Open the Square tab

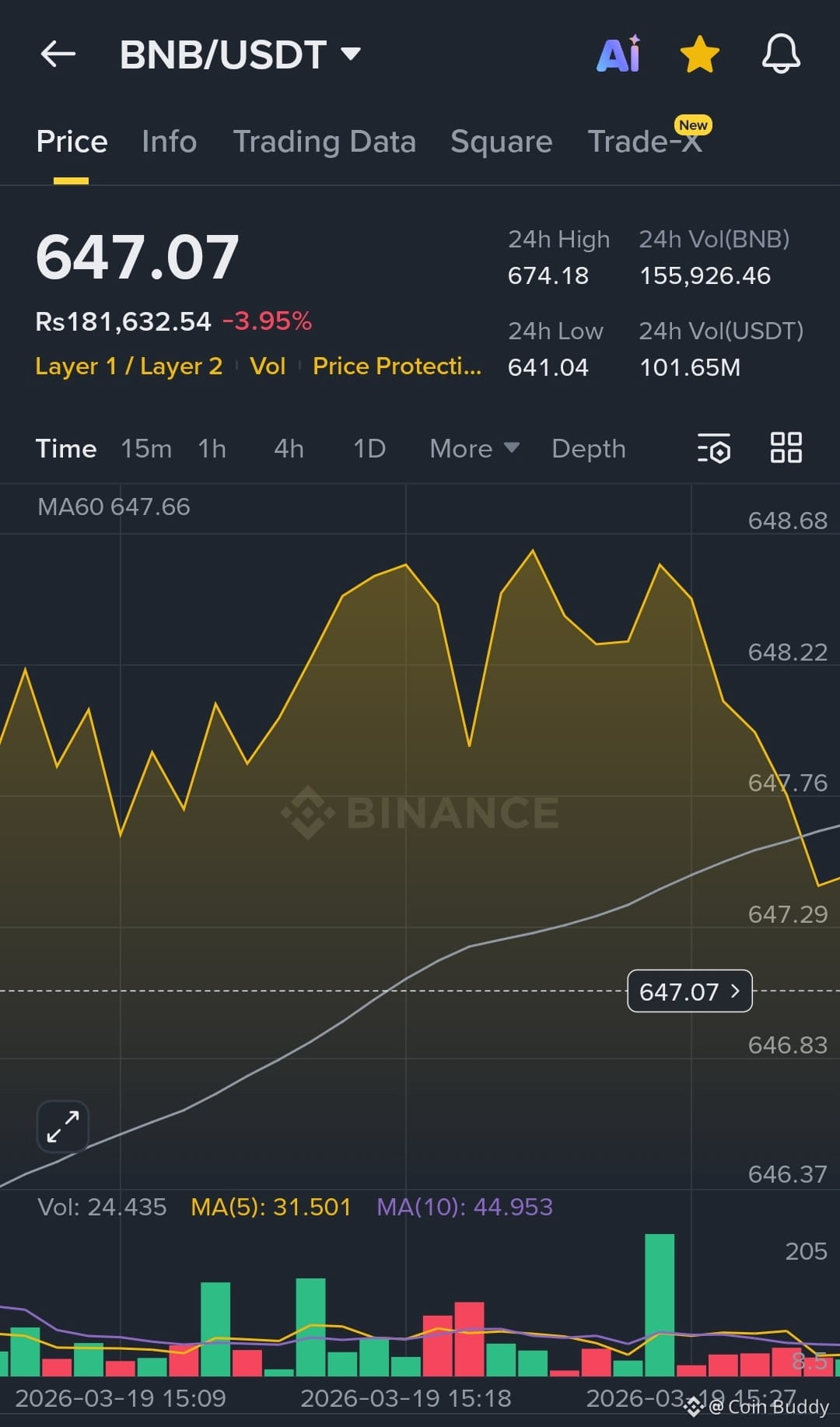click(501, 142)
